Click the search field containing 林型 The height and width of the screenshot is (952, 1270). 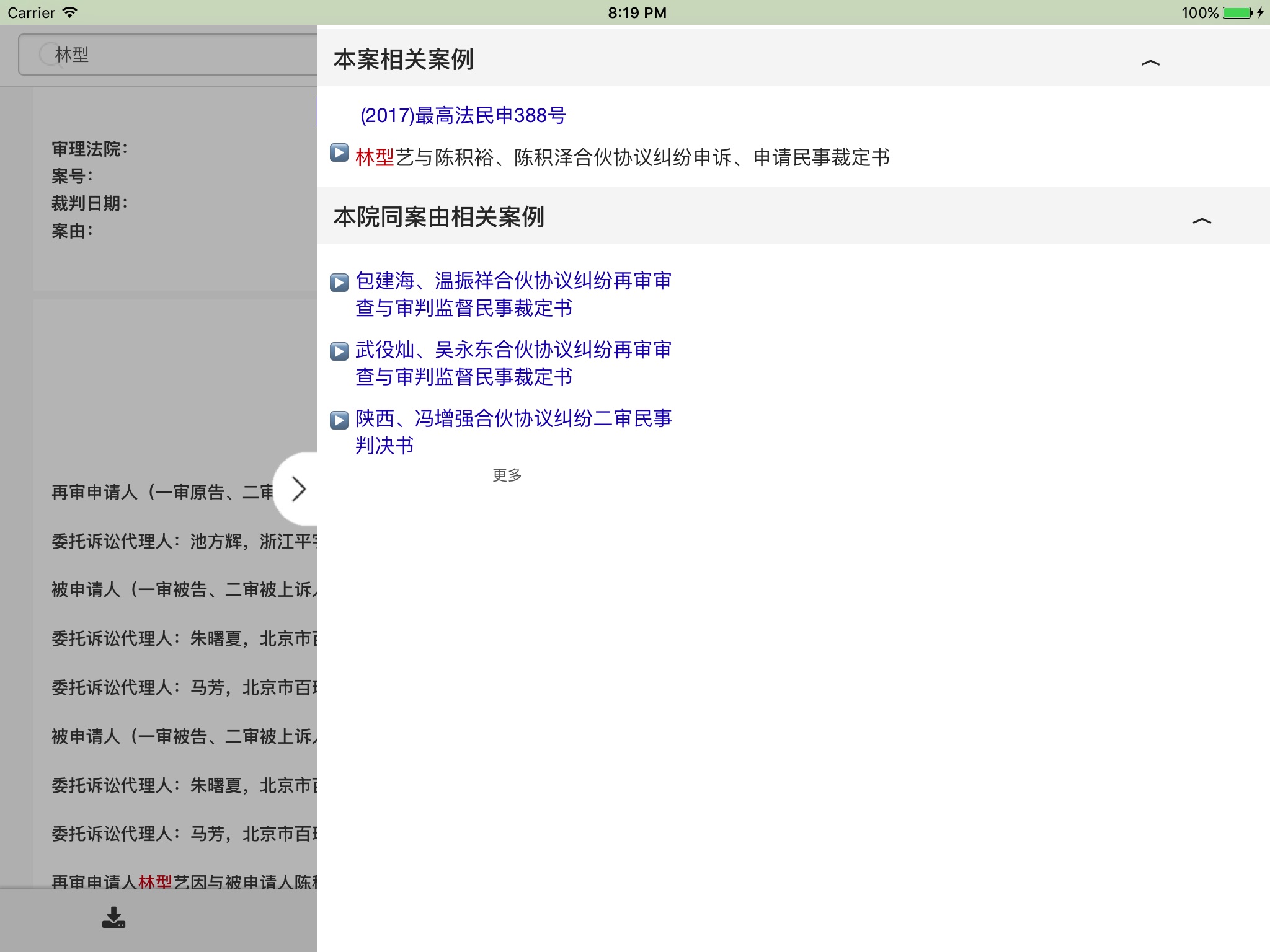coord(168,55)
